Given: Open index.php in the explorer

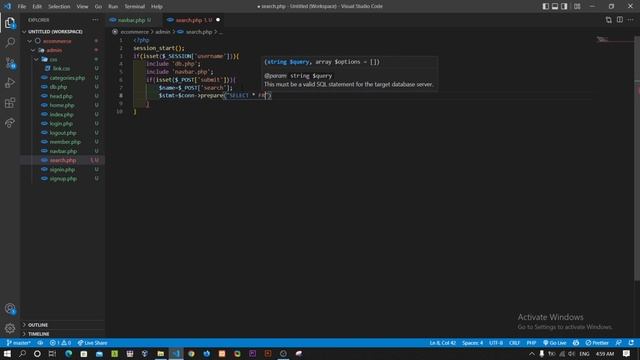Looking at the screenshot, I should point(61,114).
